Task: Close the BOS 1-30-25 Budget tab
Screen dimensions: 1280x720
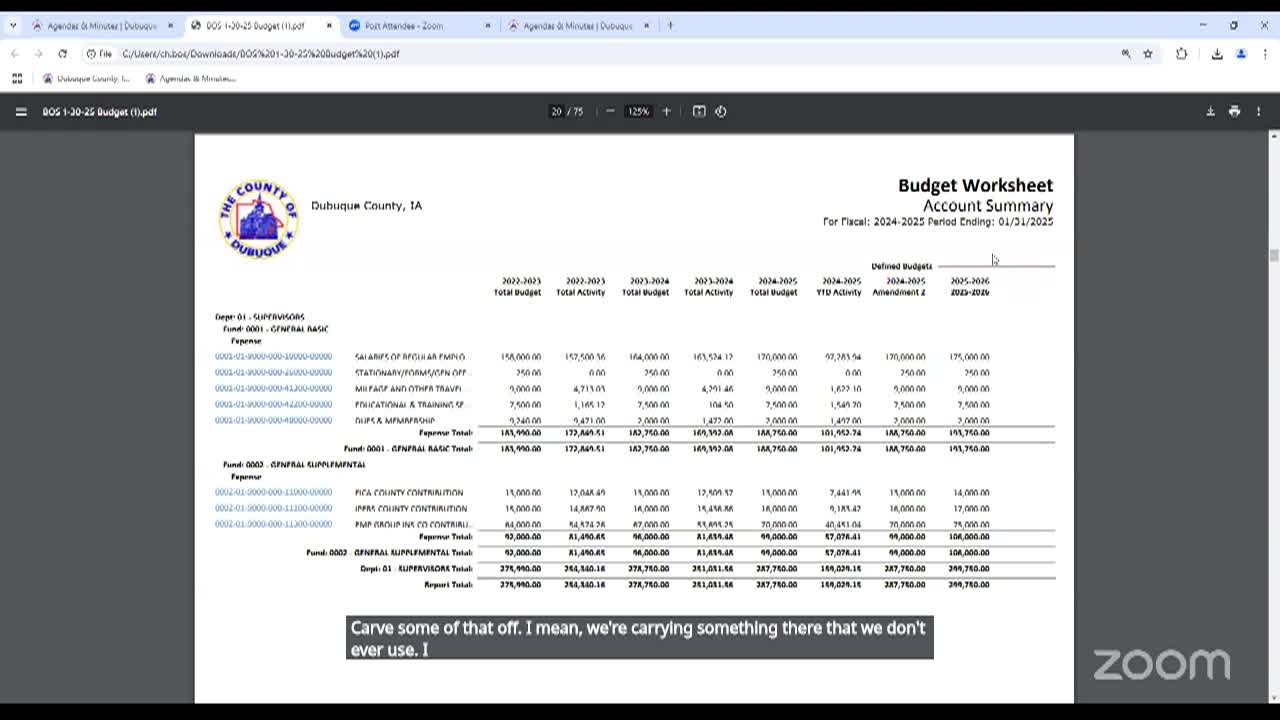Action: coord(329,26)
